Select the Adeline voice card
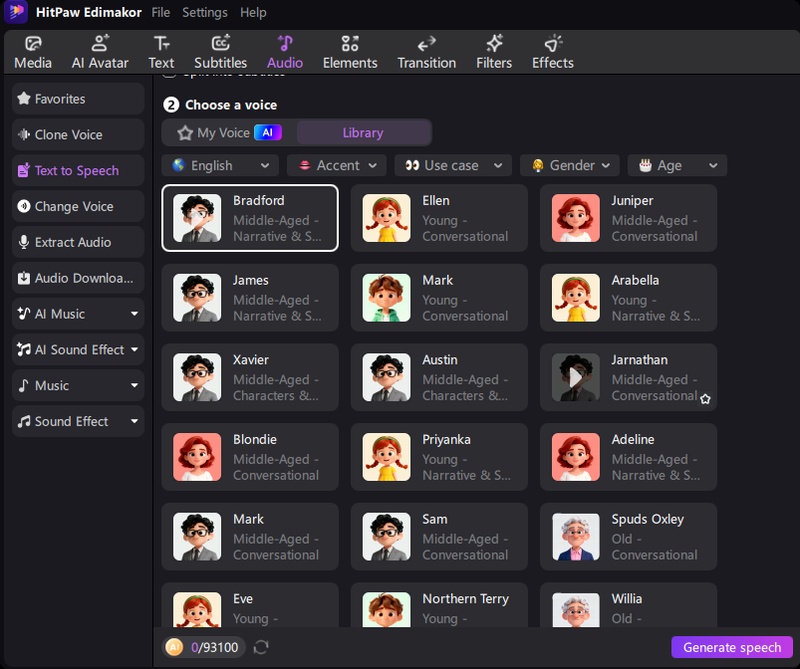 [629, 457]
